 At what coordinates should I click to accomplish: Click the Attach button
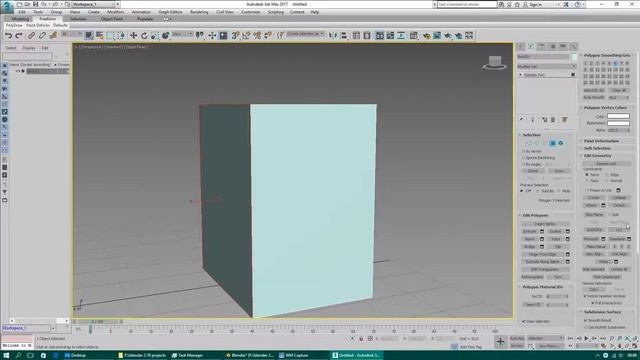tap(592, 205)
